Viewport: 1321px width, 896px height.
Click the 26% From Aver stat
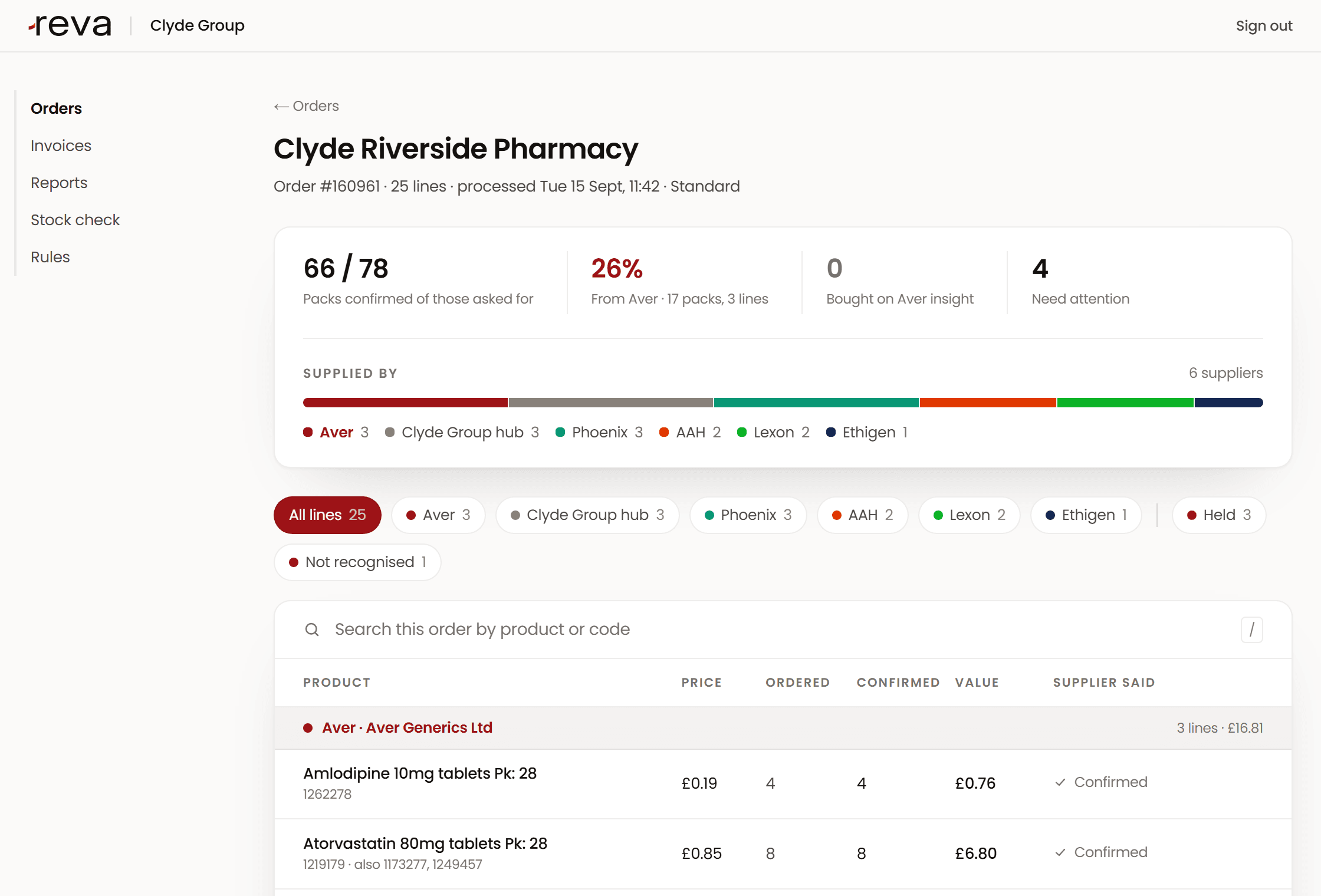click(679, 282)
